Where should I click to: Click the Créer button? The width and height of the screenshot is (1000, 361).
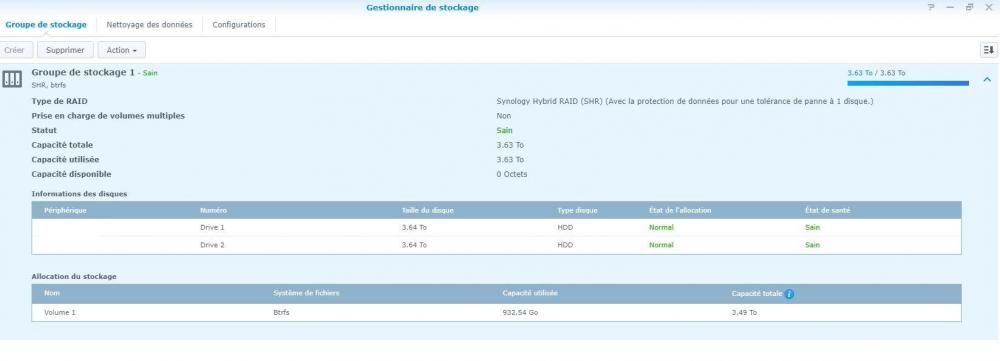tap(14, 50)
